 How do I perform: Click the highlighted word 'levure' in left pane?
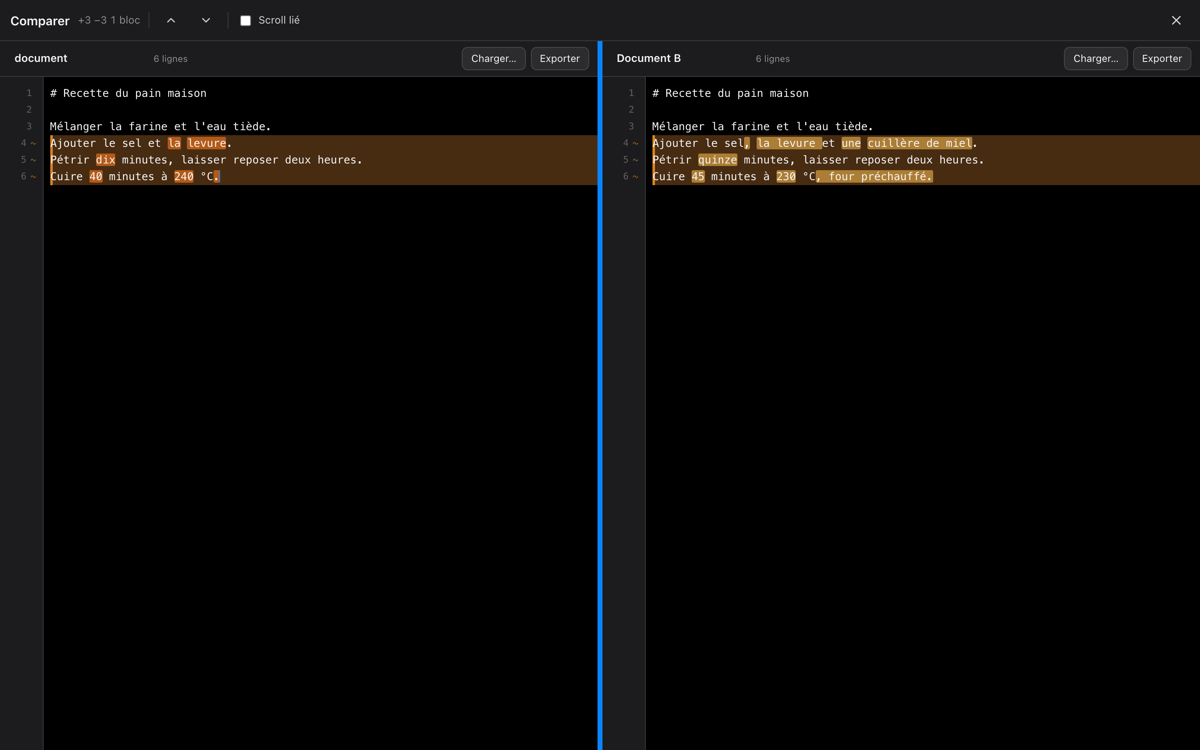[x=207, y=143]
